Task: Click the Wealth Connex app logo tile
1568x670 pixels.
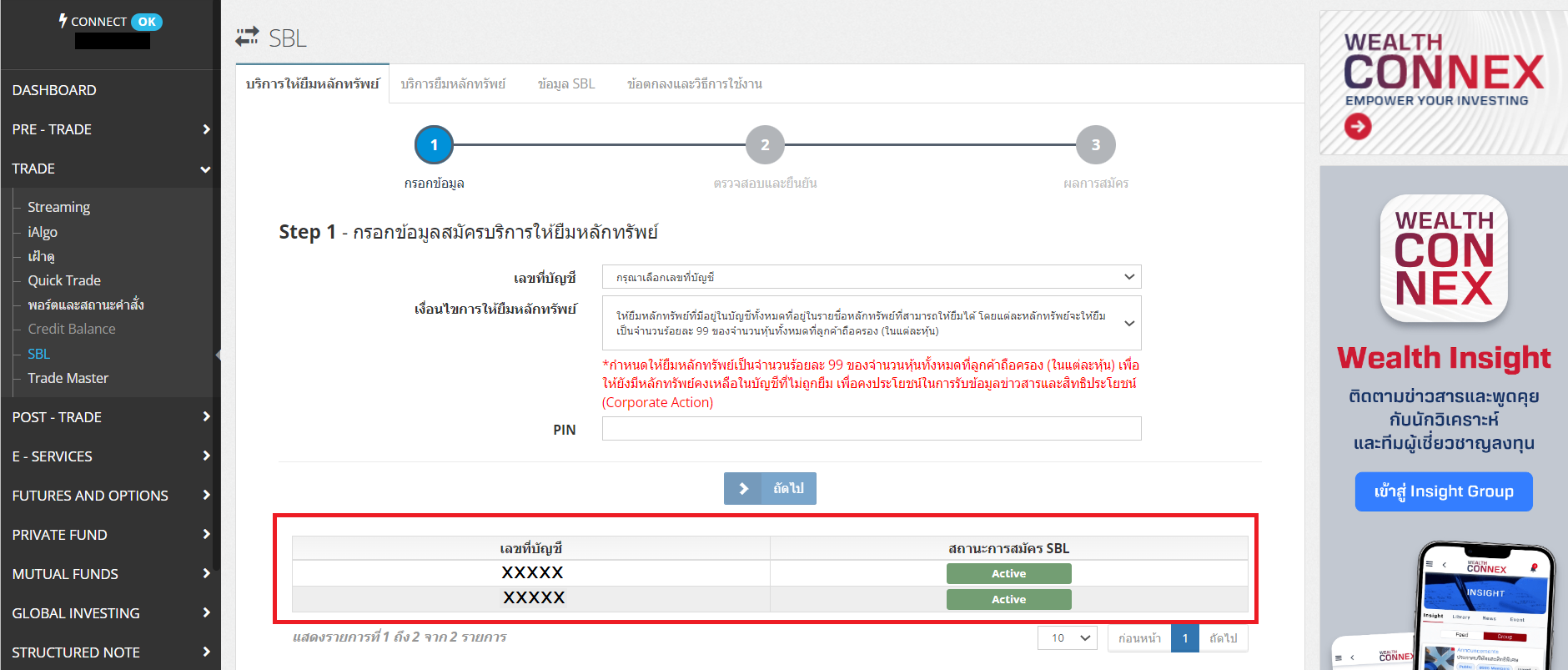Action: (1443, 259)
